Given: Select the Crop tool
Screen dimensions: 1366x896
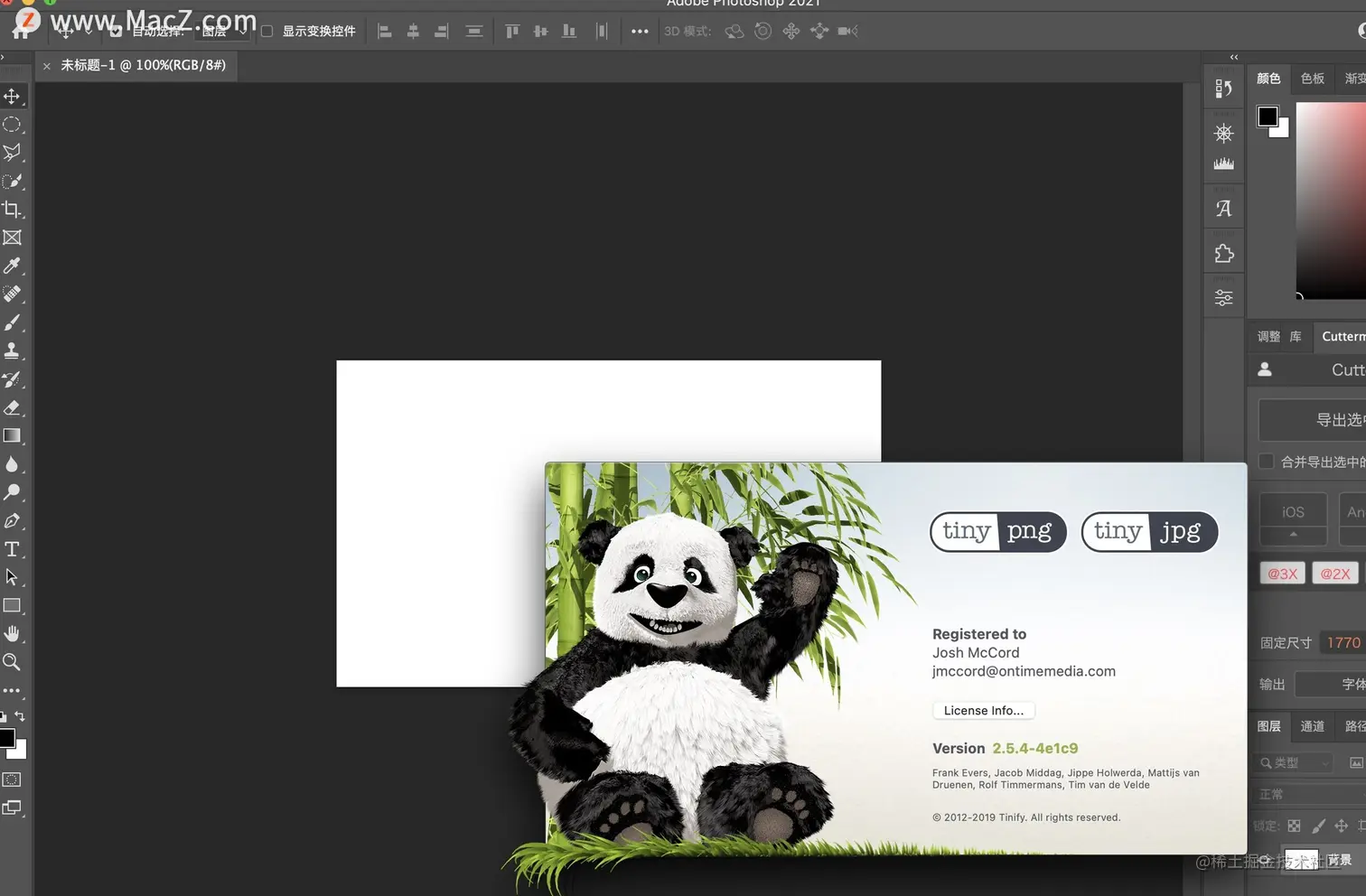Looking at the screenshot, I should (12, 210).
